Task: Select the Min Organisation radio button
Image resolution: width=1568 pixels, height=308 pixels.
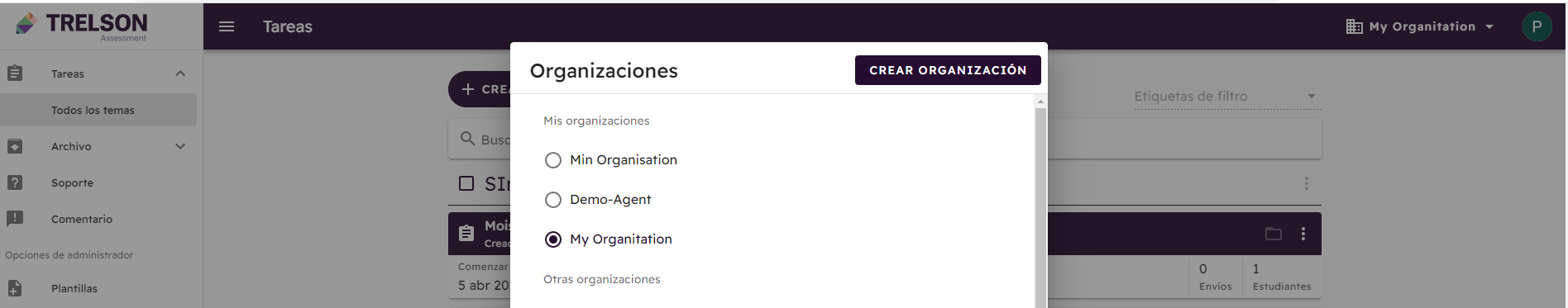Action: coord(553,160)
